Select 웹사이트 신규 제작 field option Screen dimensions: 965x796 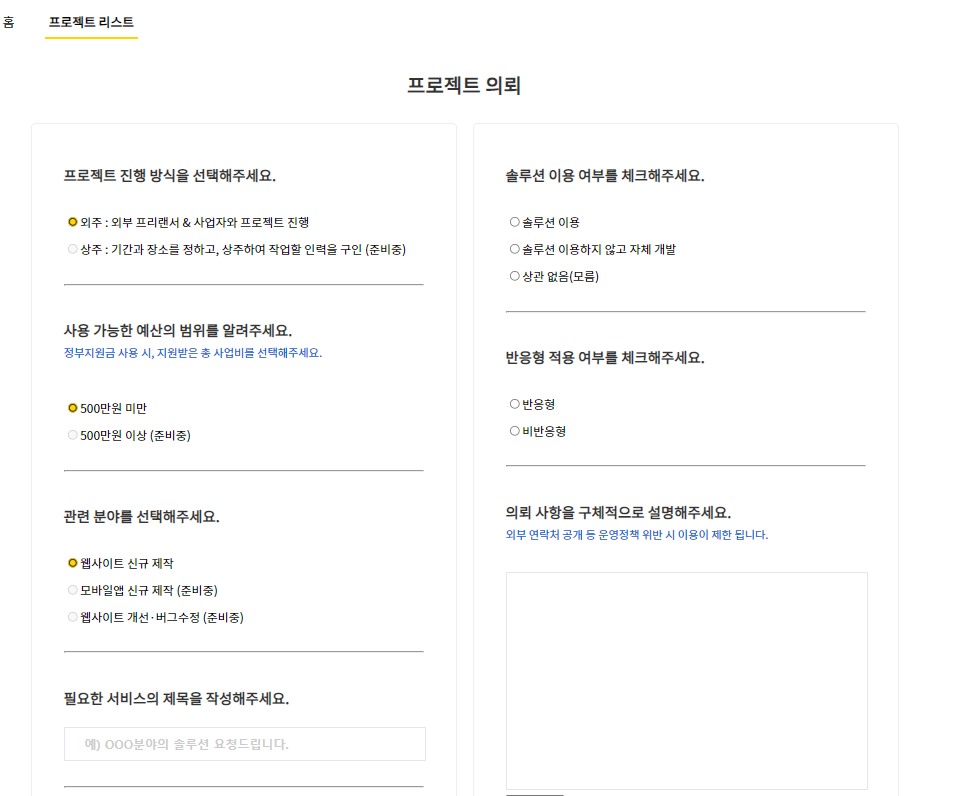coord(73,563)
